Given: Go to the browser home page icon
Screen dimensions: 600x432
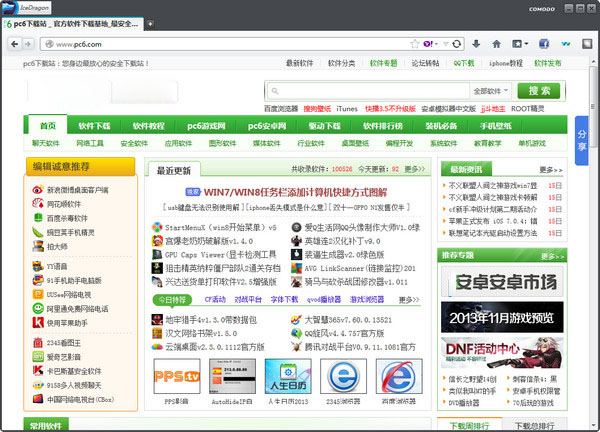Looking at the screenshot, I should pos(496,44).
